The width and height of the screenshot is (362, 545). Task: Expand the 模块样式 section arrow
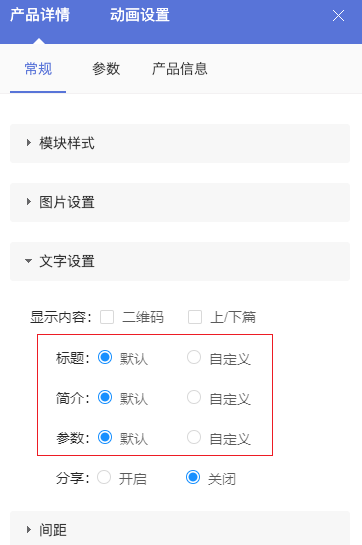pos(29,143)
